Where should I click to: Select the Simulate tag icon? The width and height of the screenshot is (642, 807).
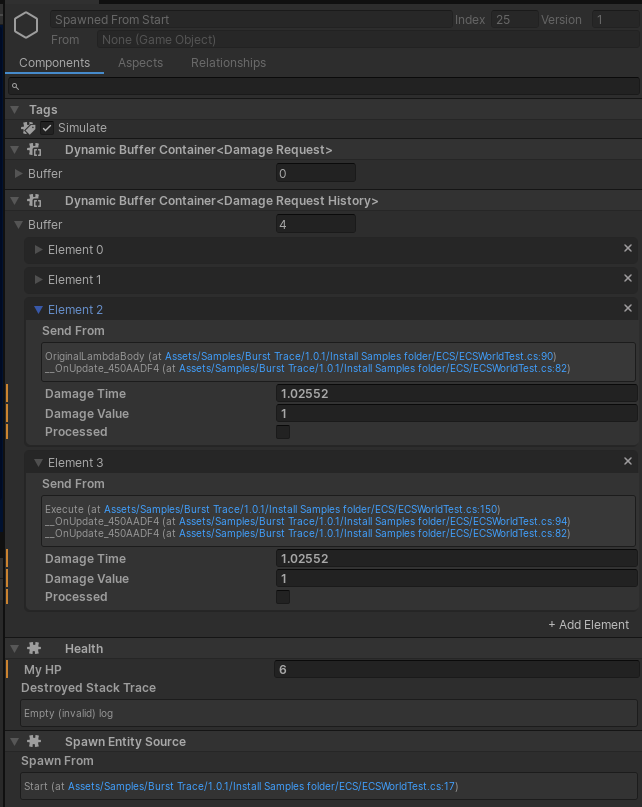26,127
